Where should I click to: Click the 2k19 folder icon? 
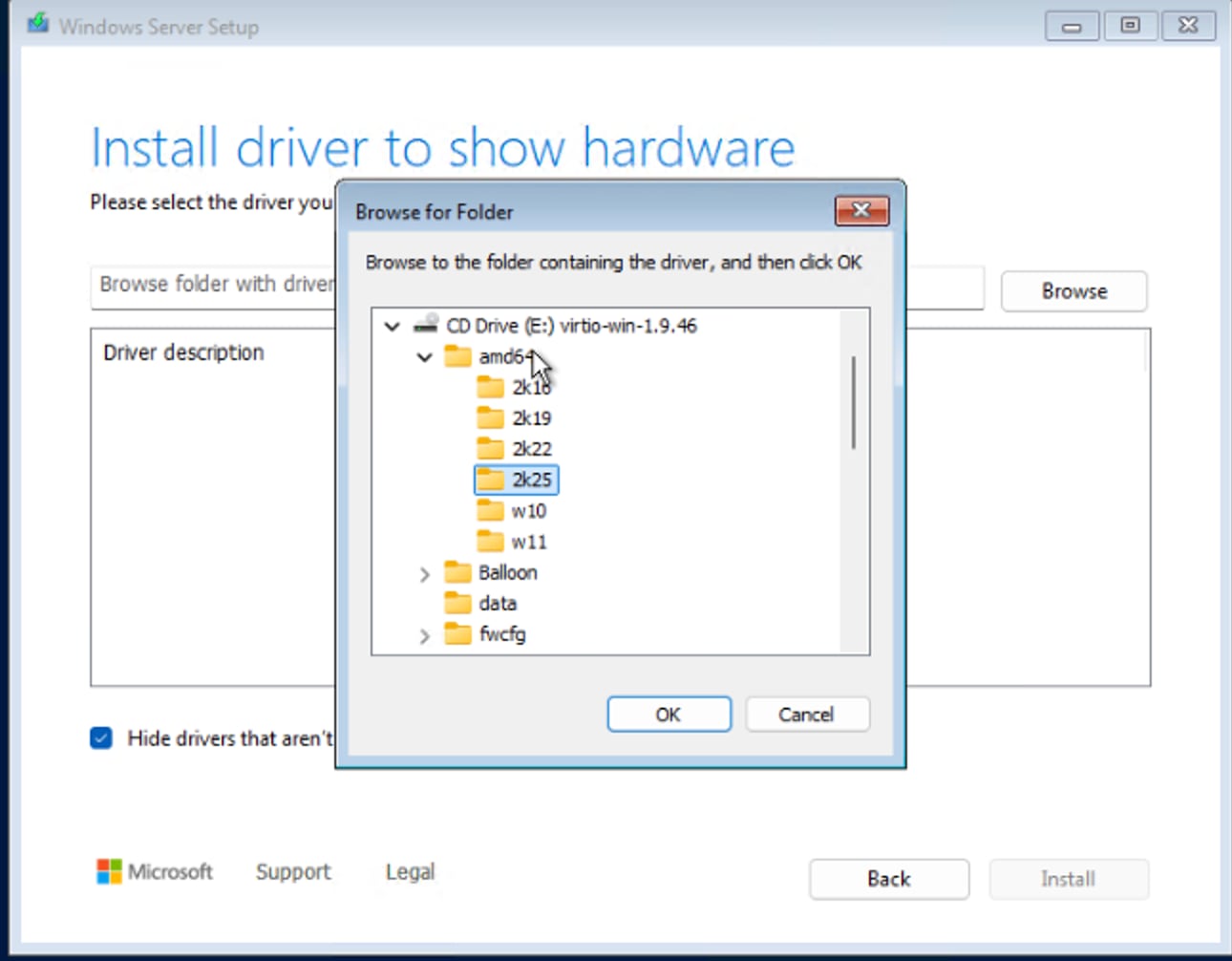point(491,417)
